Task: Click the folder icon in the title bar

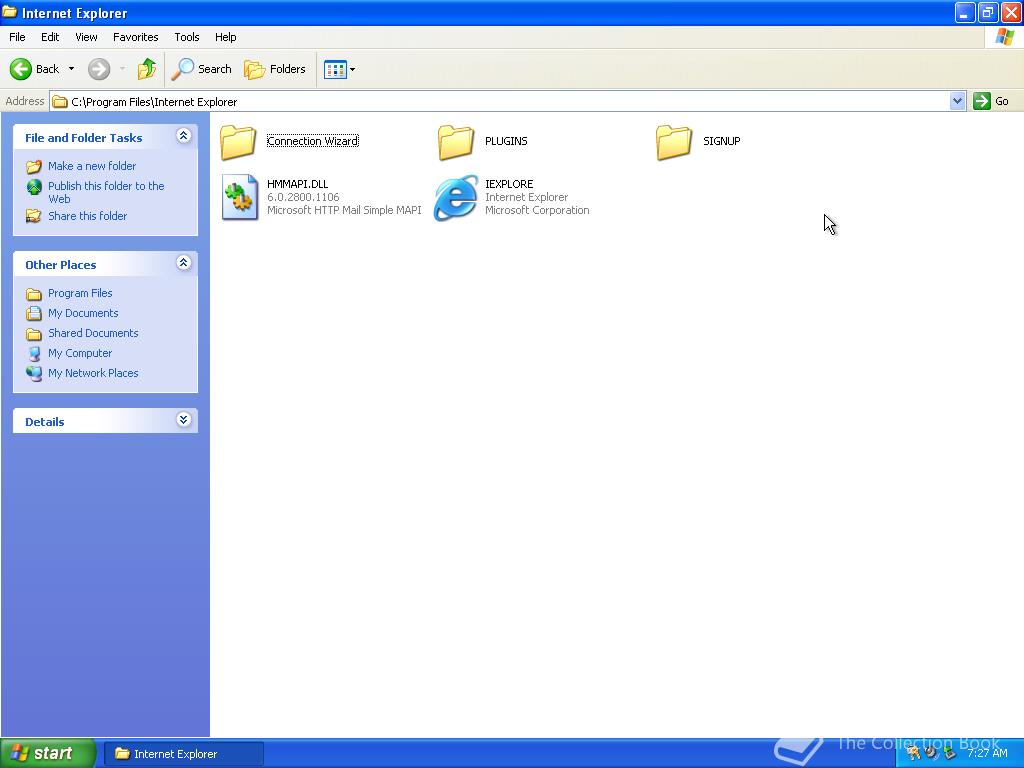Action: 9,12
